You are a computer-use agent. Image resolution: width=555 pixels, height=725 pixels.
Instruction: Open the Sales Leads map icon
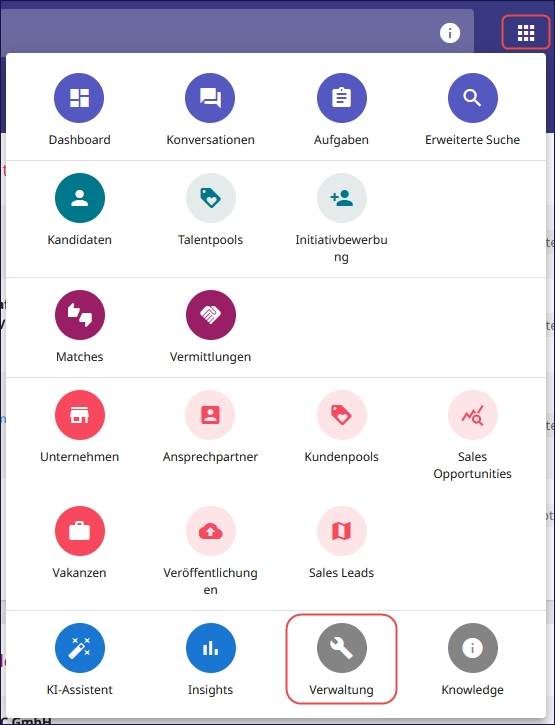341,531
